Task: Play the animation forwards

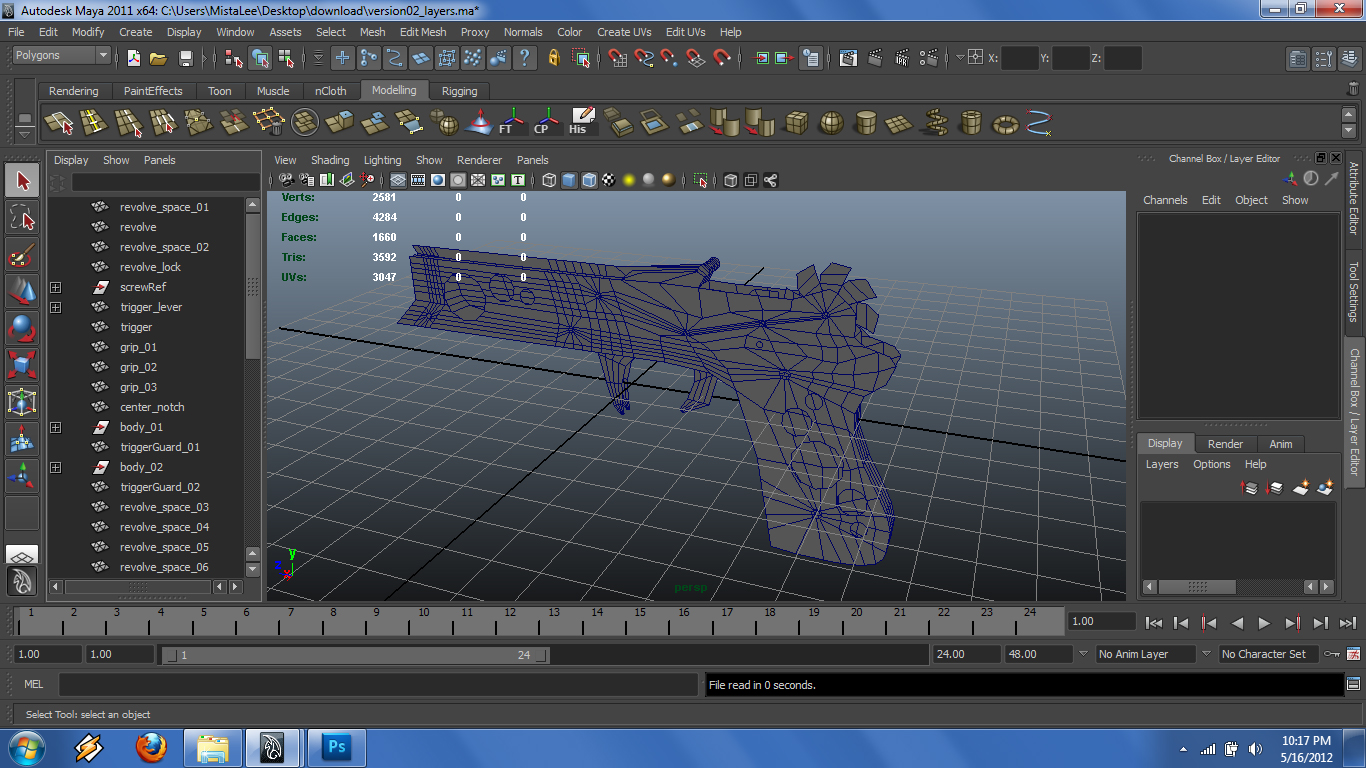Action: pos(1264,623)
